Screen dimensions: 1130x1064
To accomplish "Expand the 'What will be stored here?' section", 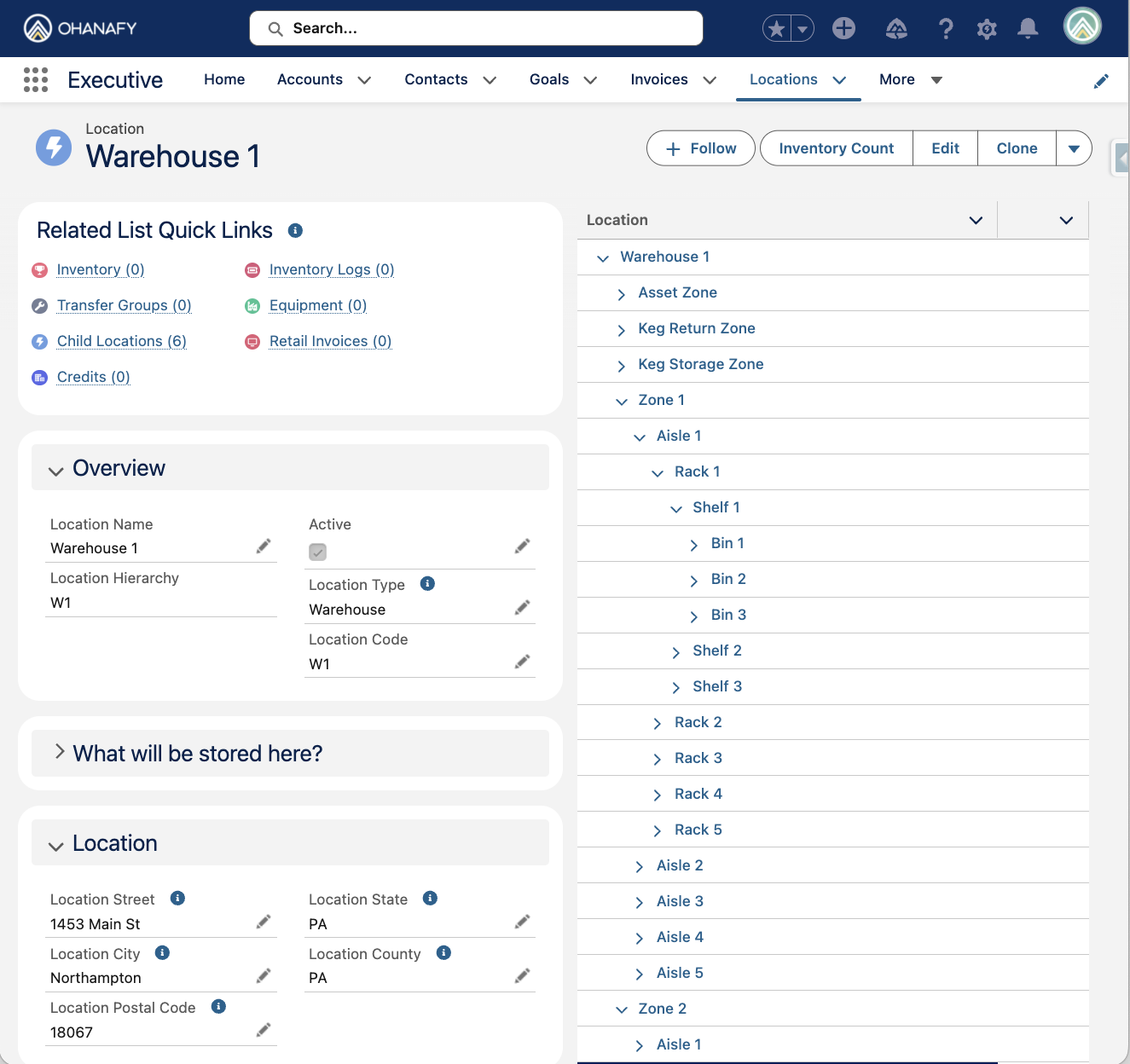I will click(60, 753).
